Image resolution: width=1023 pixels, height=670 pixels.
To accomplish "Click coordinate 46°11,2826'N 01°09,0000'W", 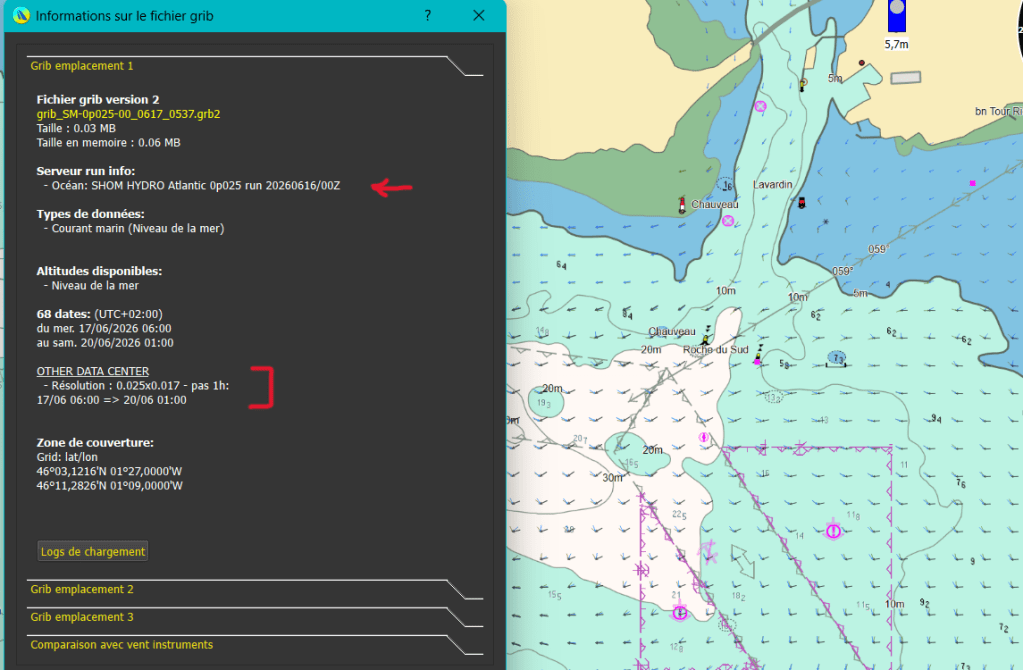I will coord(110,485).
